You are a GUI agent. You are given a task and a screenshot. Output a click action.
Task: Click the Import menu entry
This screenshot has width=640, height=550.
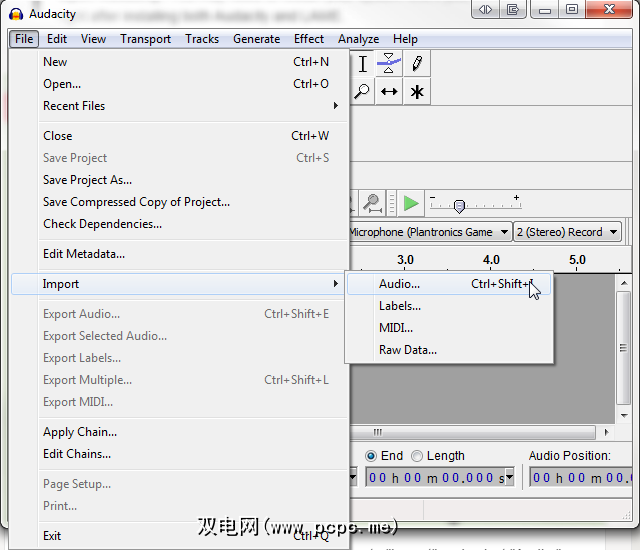pos(178,284)
